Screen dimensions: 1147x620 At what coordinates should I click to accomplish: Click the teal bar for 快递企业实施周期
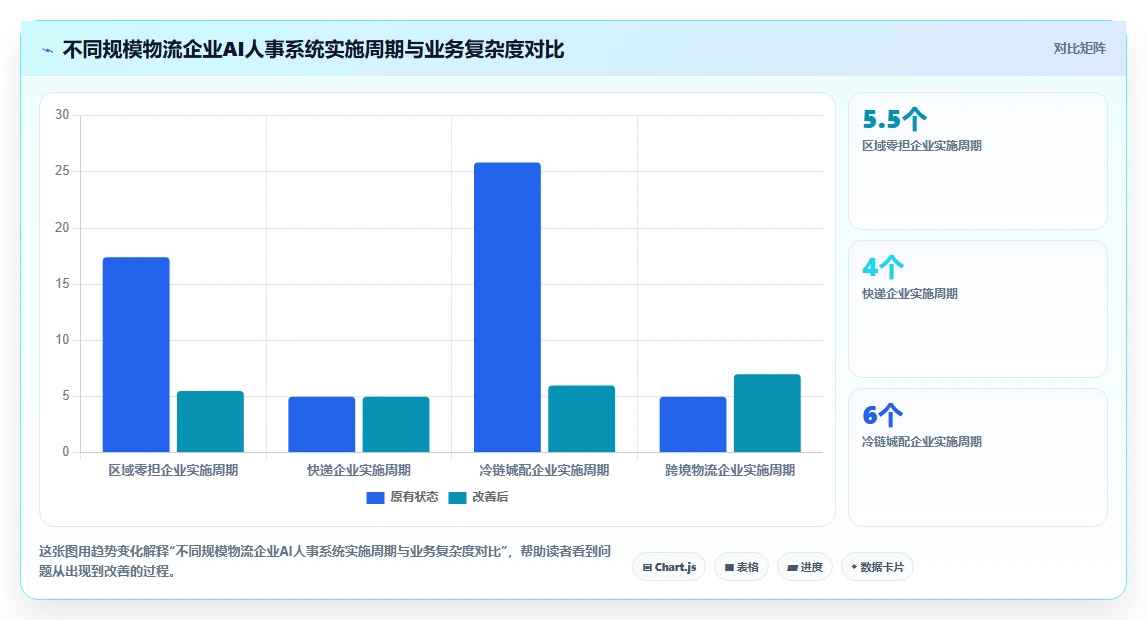(396, 424)
